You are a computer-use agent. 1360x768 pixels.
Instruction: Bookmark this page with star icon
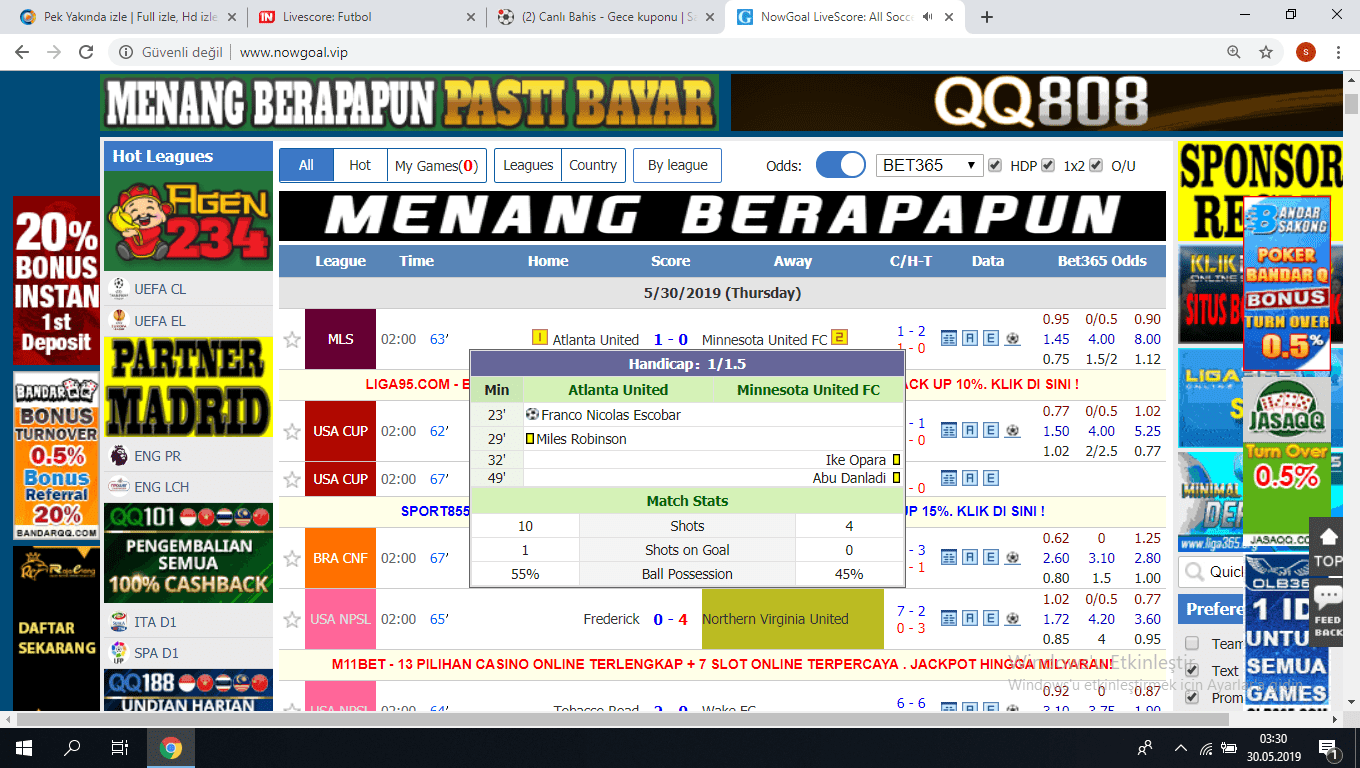[1266, 52]
